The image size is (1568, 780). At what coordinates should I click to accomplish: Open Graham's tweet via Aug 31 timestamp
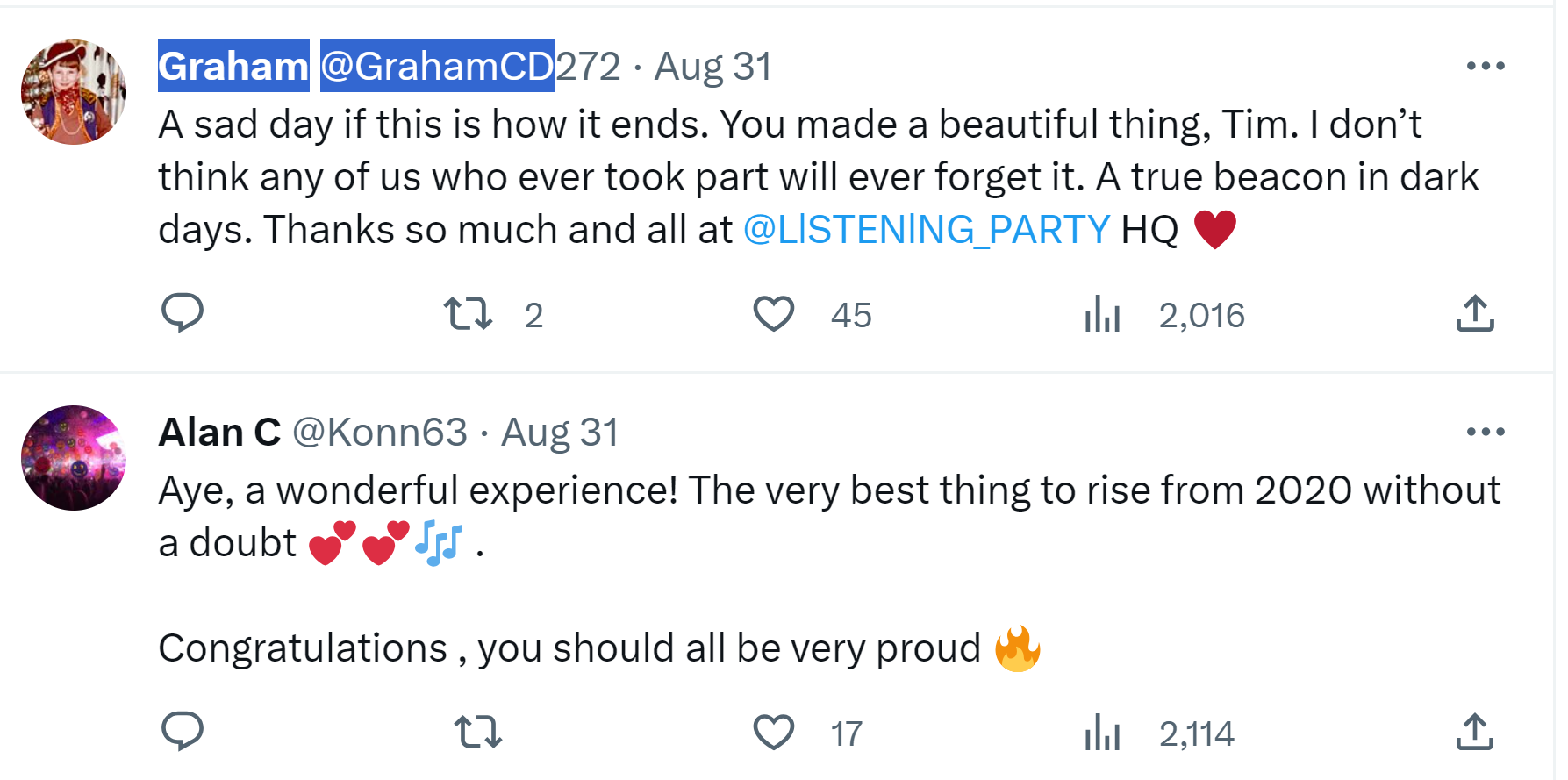pos(712,67)
